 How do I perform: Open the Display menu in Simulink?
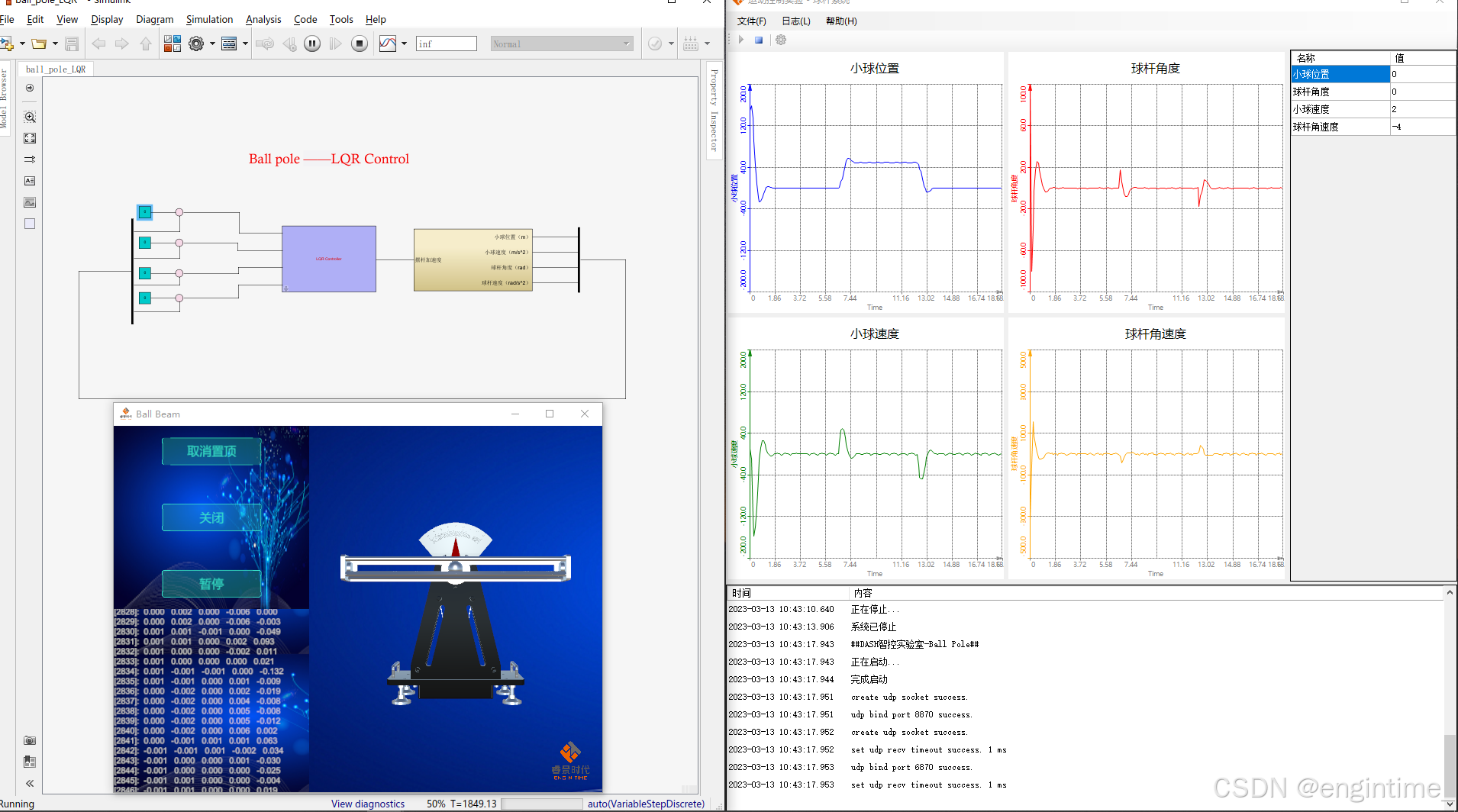107,19
